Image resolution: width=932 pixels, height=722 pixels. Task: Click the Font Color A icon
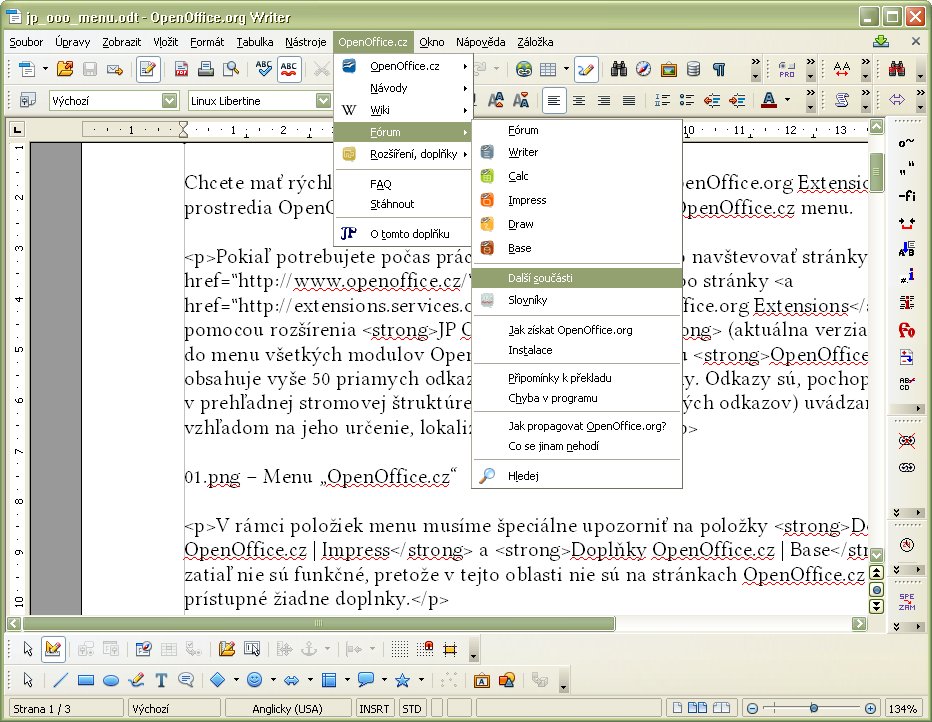(x=769, y=100)
